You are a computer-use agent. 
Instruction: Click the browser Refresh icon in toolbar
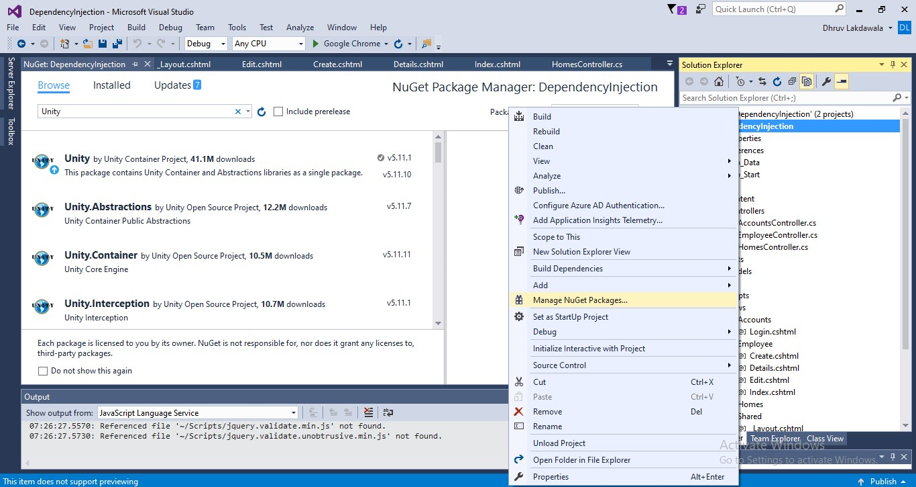pos(398,44)
